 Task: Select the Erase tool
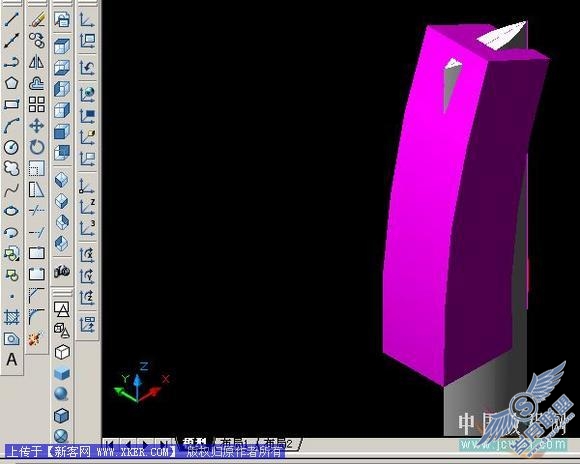click(x=37, y=19)
